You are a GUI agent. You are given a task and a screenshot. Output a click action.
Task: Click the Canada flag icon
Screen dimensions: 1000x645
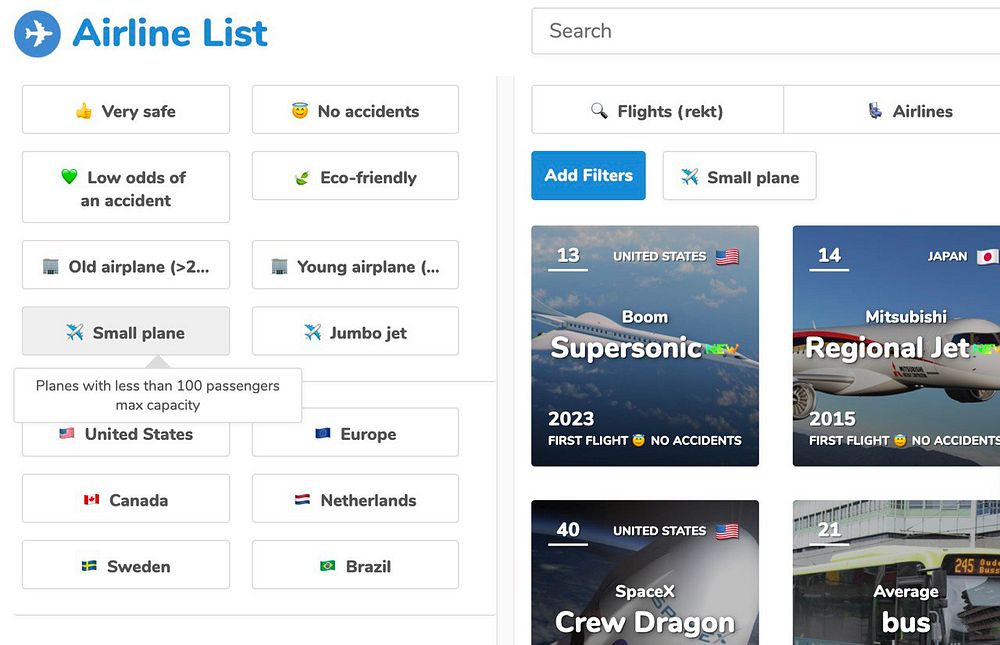pos(91,500)
